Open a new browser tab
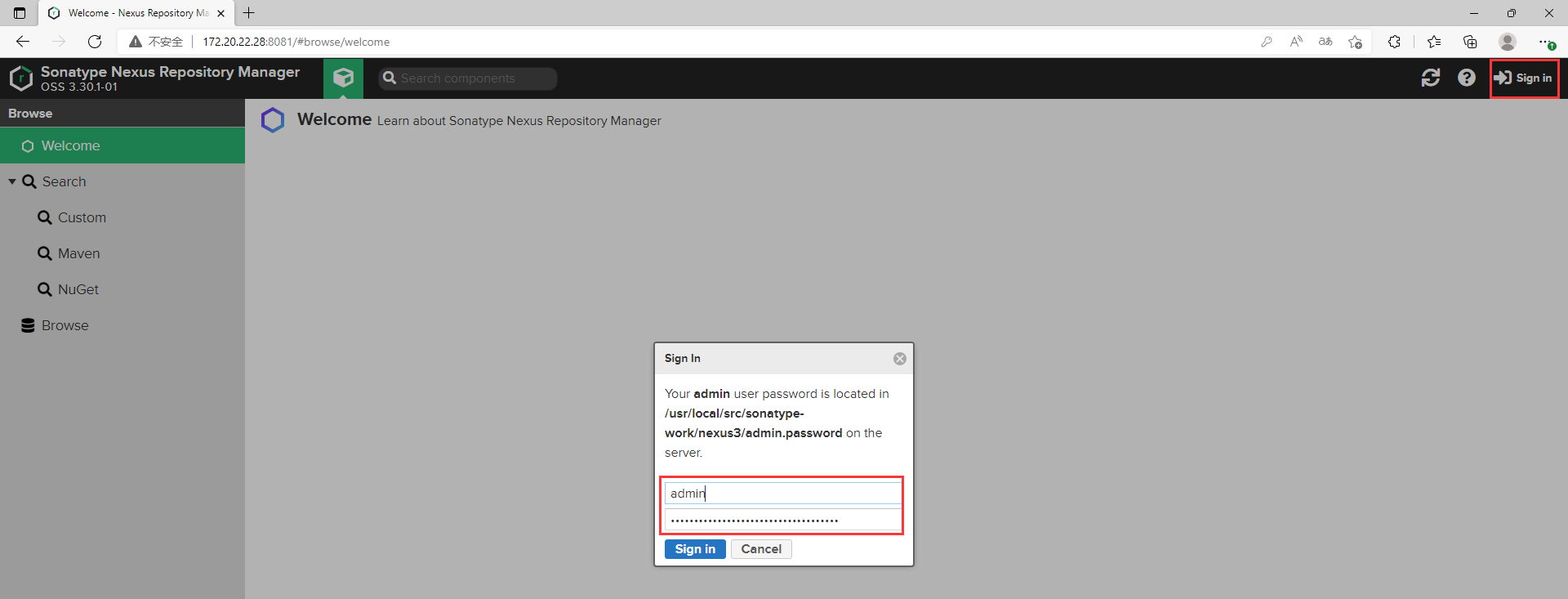 (x=249, y=13)
